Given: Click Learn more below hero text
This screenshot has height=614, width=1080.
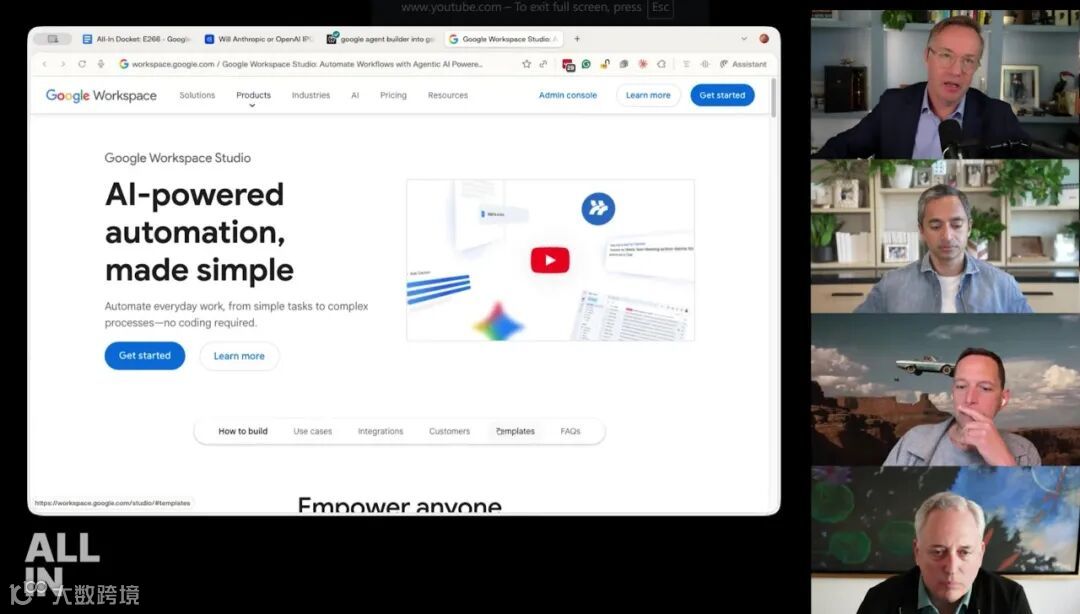Looking at the screenshot, I should [239, 356].
